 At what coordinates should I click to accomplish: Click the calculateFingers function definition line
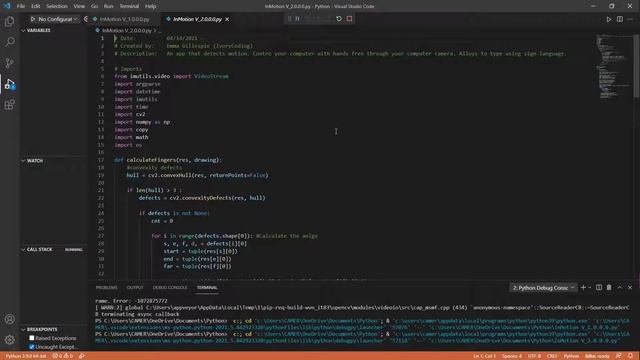(168, 160)
